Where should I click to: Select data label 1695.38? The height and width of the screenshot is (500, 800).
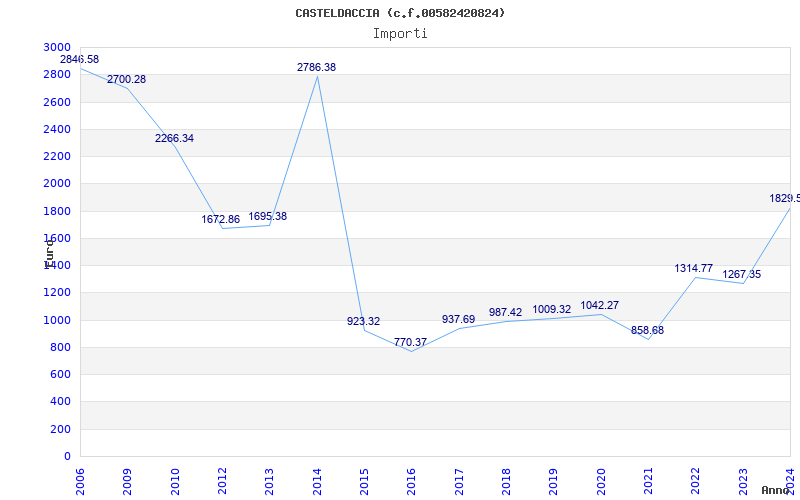[267, 216]
